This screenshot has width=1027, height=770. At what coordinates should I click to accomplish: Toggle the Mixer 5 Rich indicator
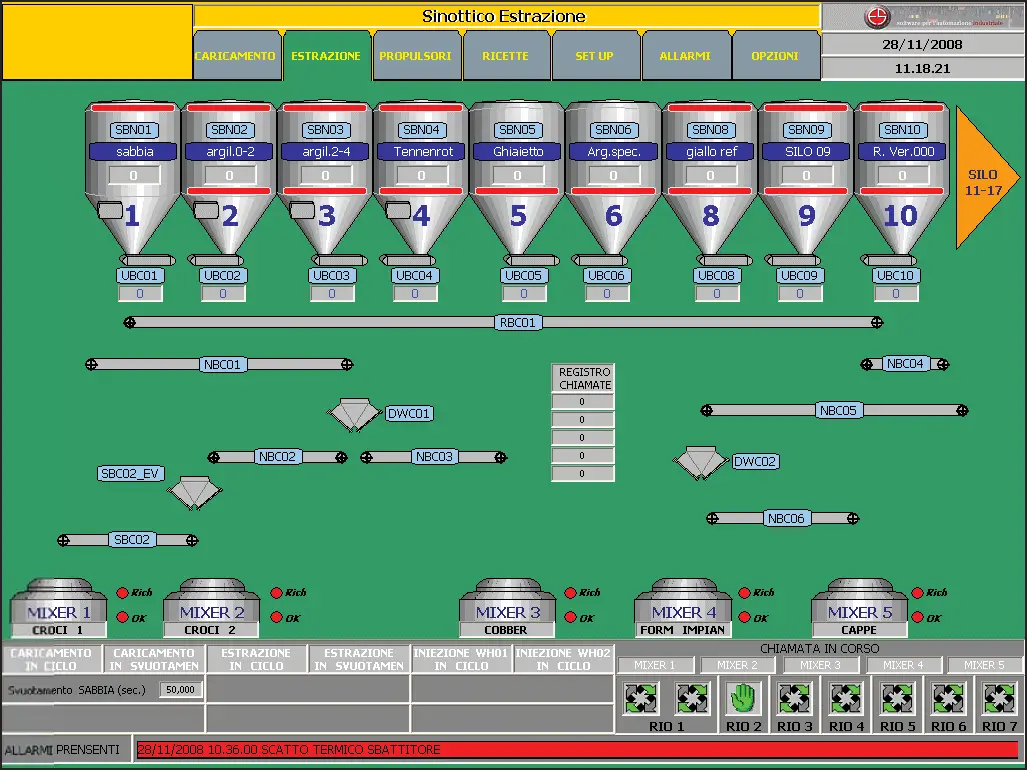click(918, 592)
